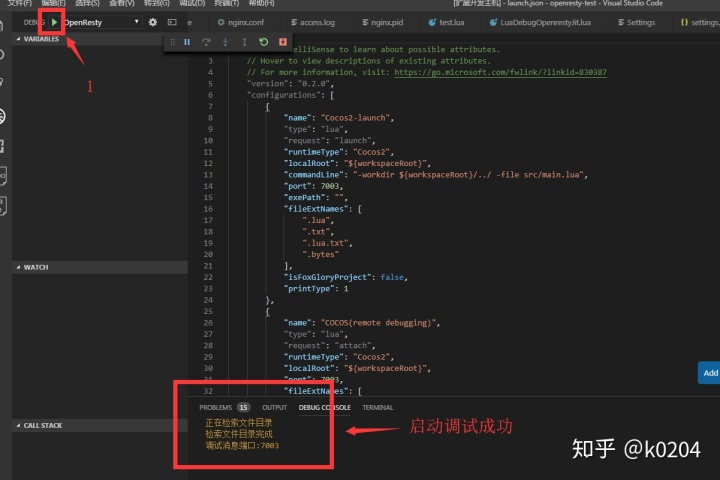Click the "isFoxGloryProject" false value
720x480 pixels.
392,277
